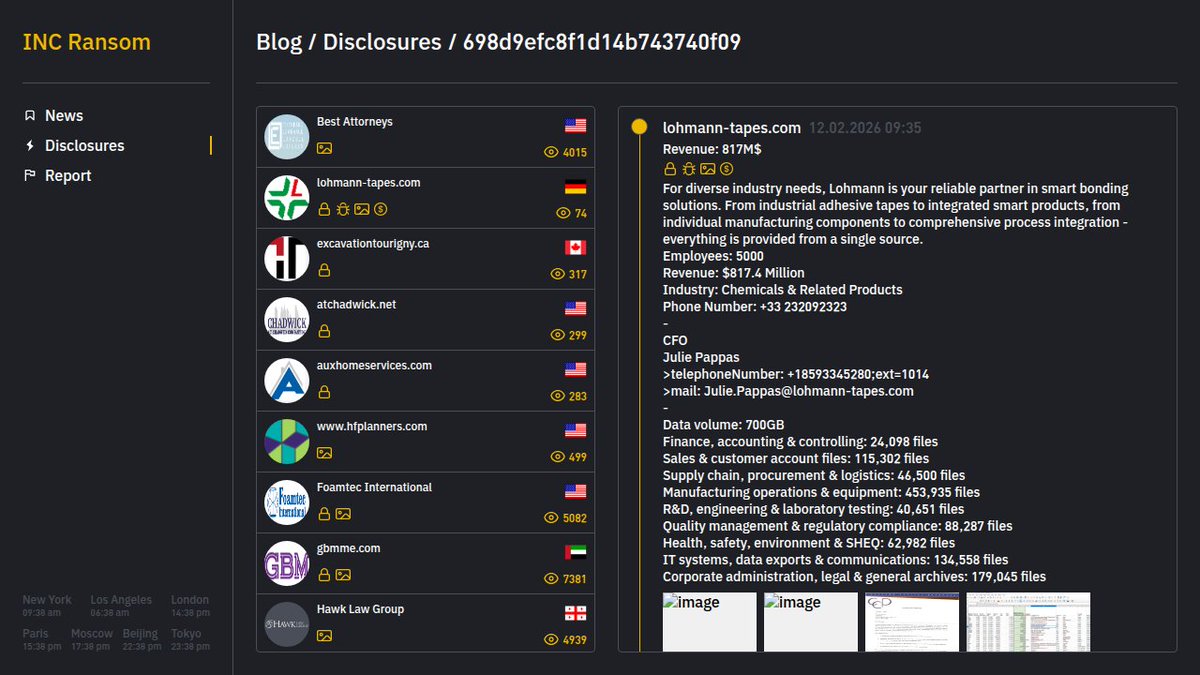Click the lock icon below Revenue: 817M$
Image resolution: width=1200 pixels, height=675 pixels.
(x=670, y=169)
